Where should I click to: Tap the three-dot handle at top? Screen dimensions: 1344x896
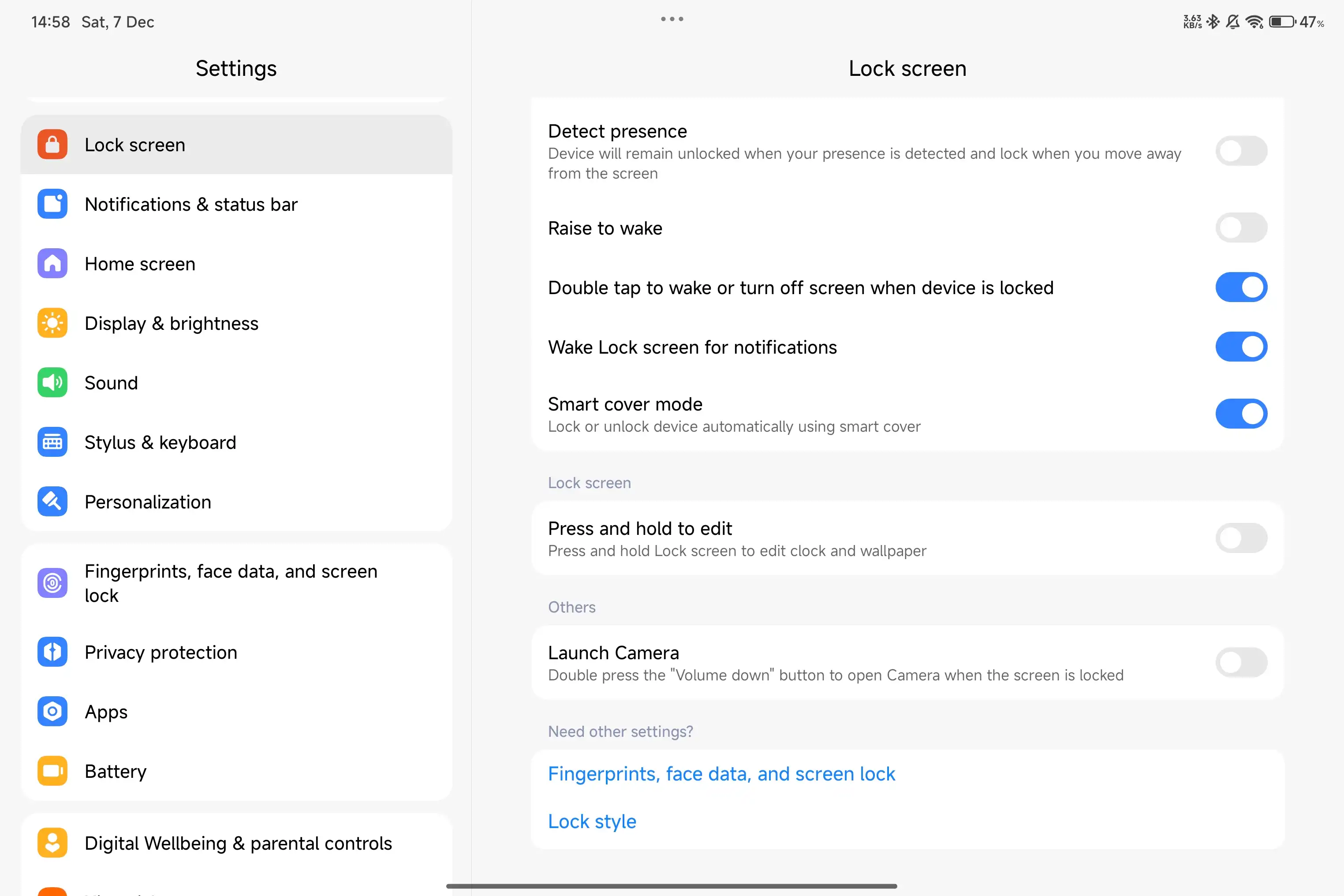[x=672, y=19]
